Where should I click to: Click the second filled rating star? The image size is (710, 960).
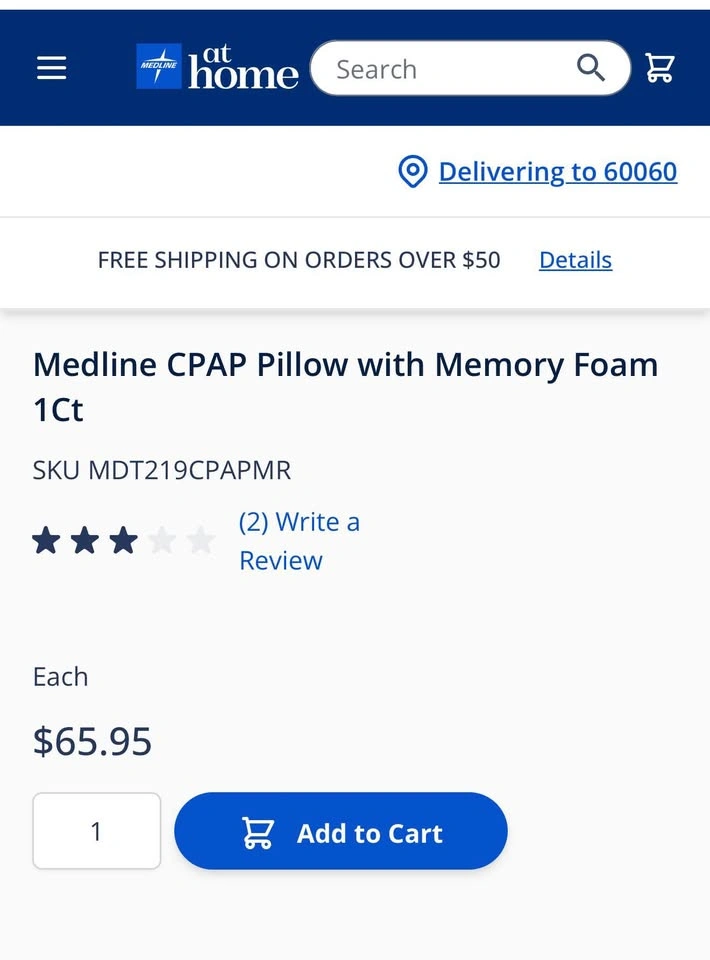pyautogui.click(x=85, y=541)
